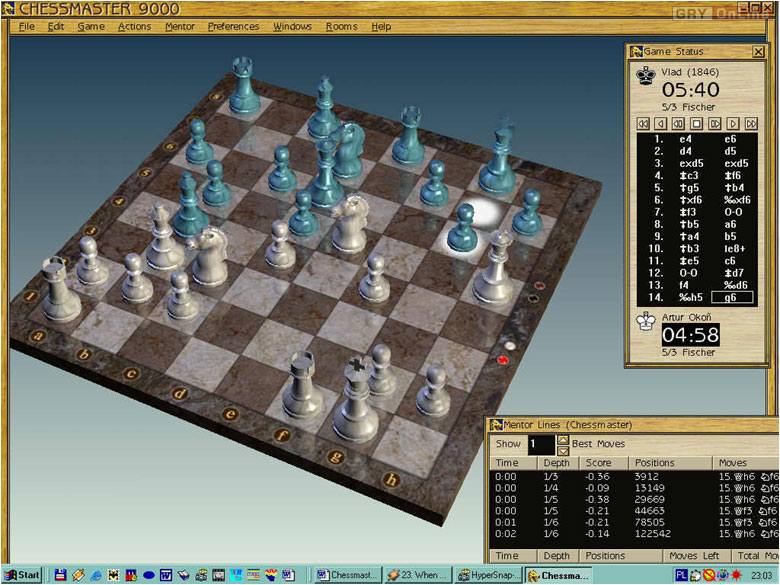Viewport: 780px width, 585px height.
Task: Step forward one move in Game Status
Action: click(x=733, y=123)
